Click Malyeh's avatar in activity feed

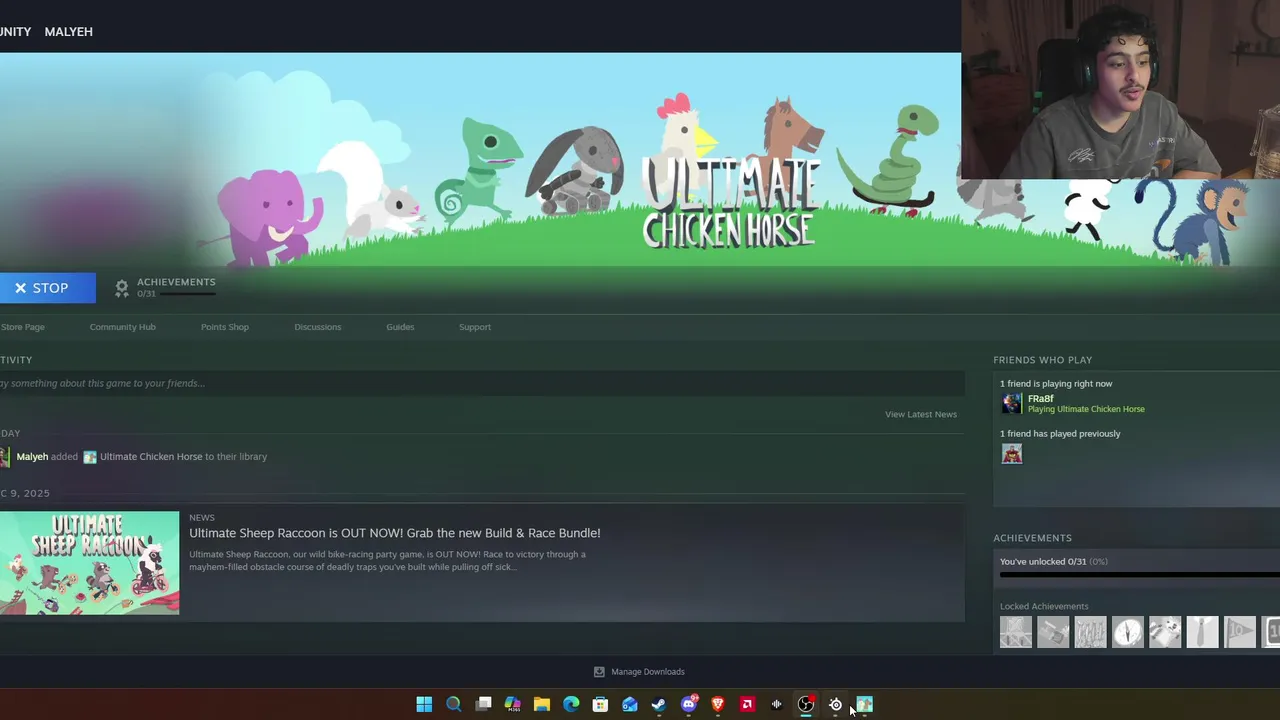5,457
